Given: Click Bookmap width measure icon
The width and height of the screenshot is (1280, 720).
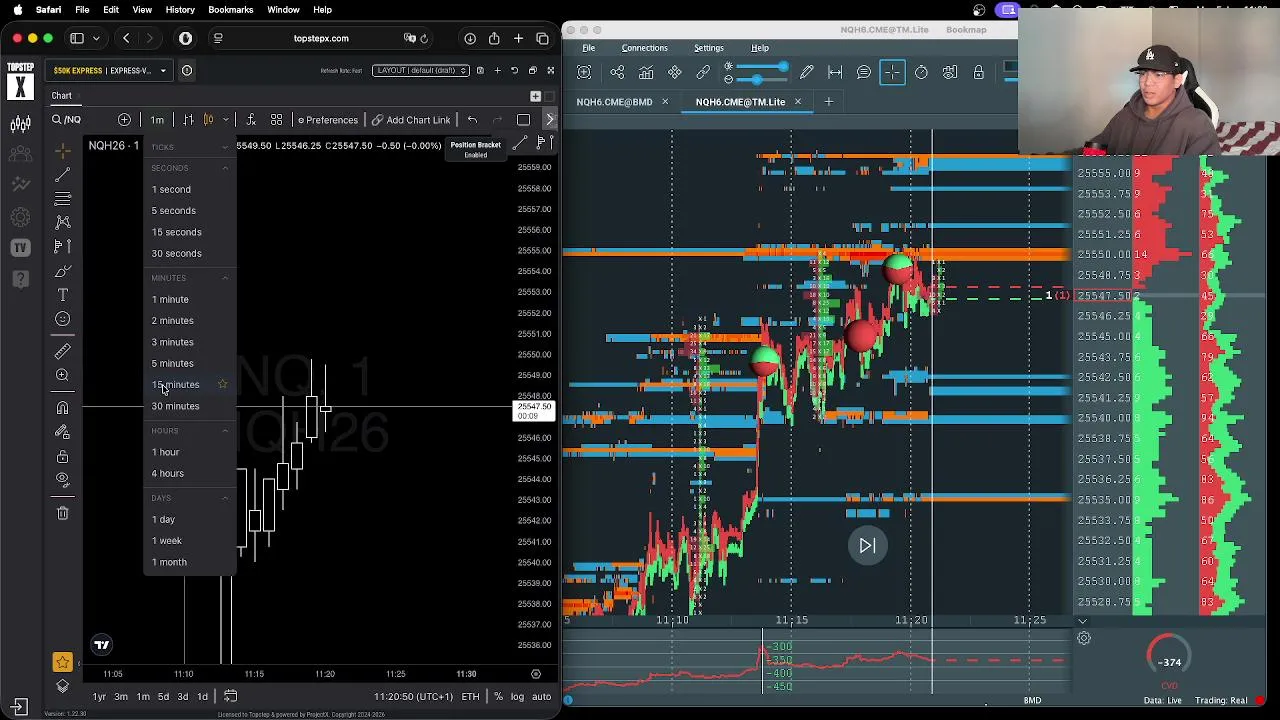Looking at the screenshot, I should coord(835,72).
